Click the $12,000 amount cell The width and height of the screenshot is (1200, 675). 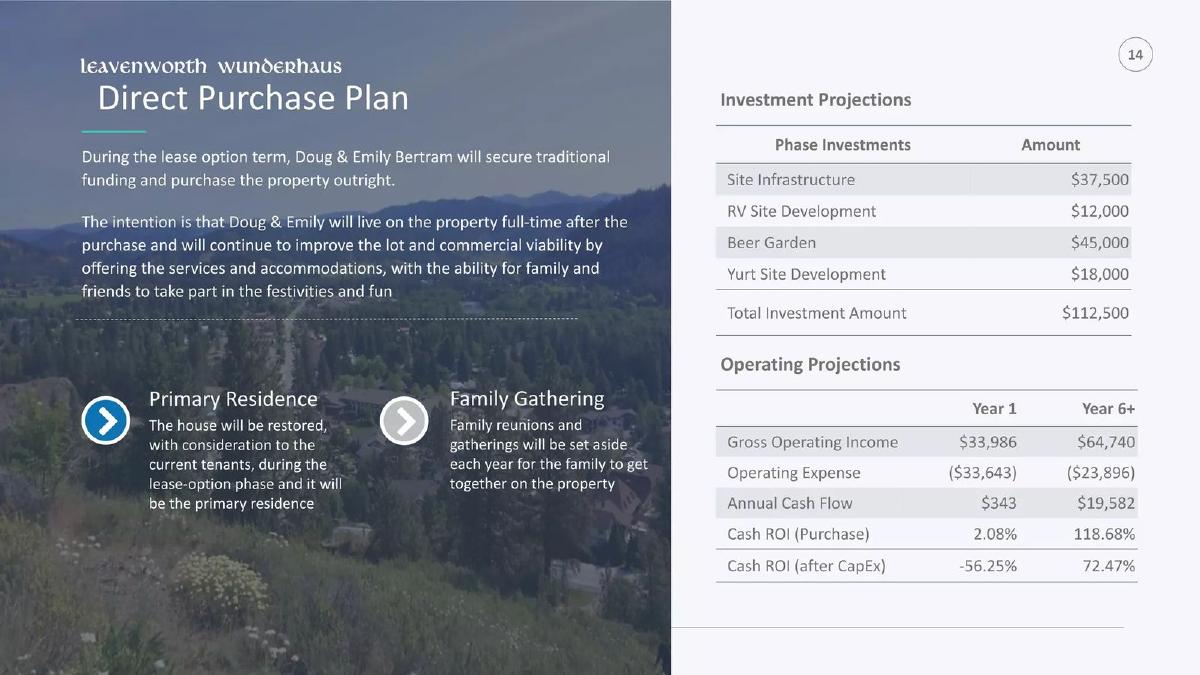(1100, 212)
